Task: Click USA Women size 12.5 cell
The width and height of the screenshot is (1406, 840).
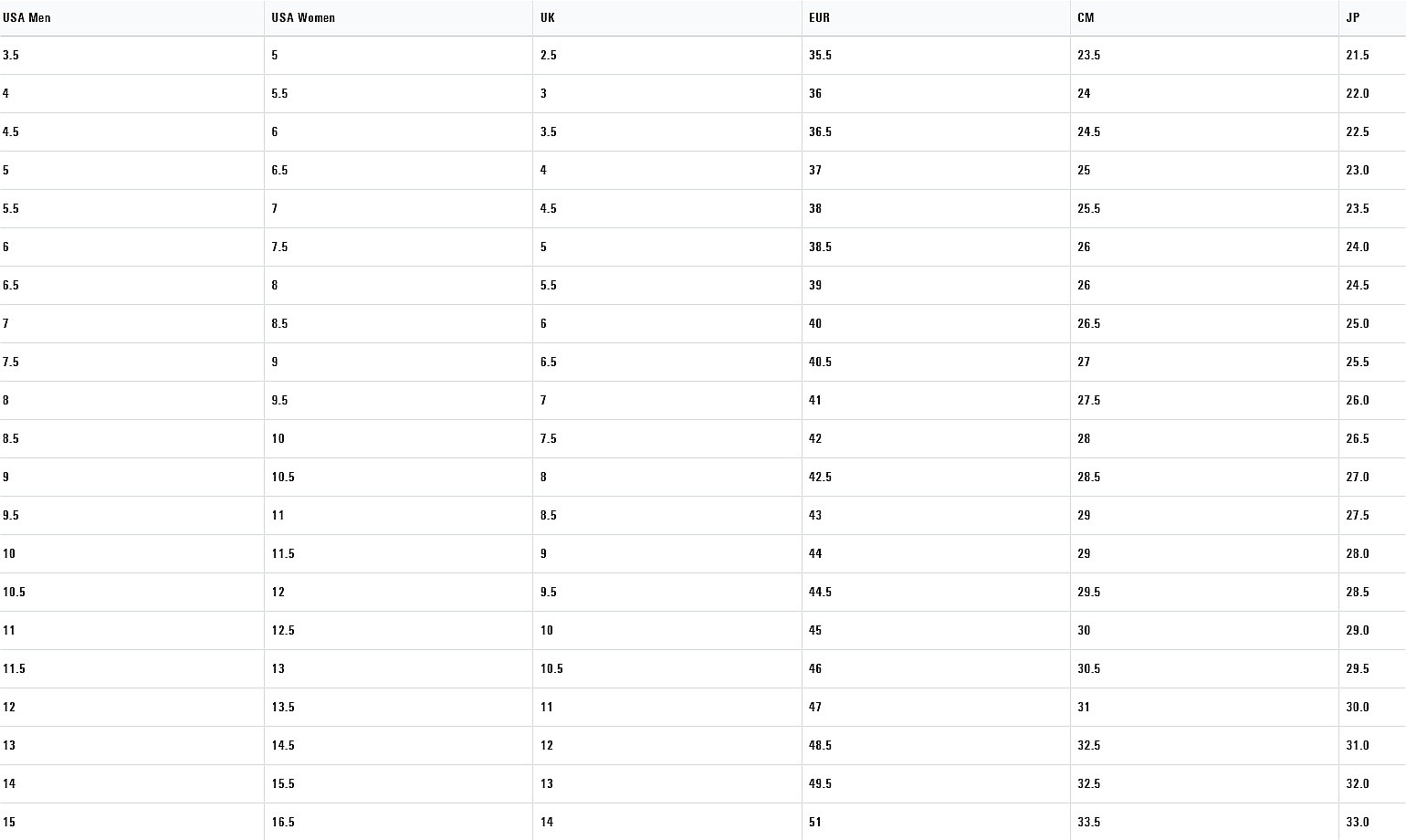Action: coord(398,631)
